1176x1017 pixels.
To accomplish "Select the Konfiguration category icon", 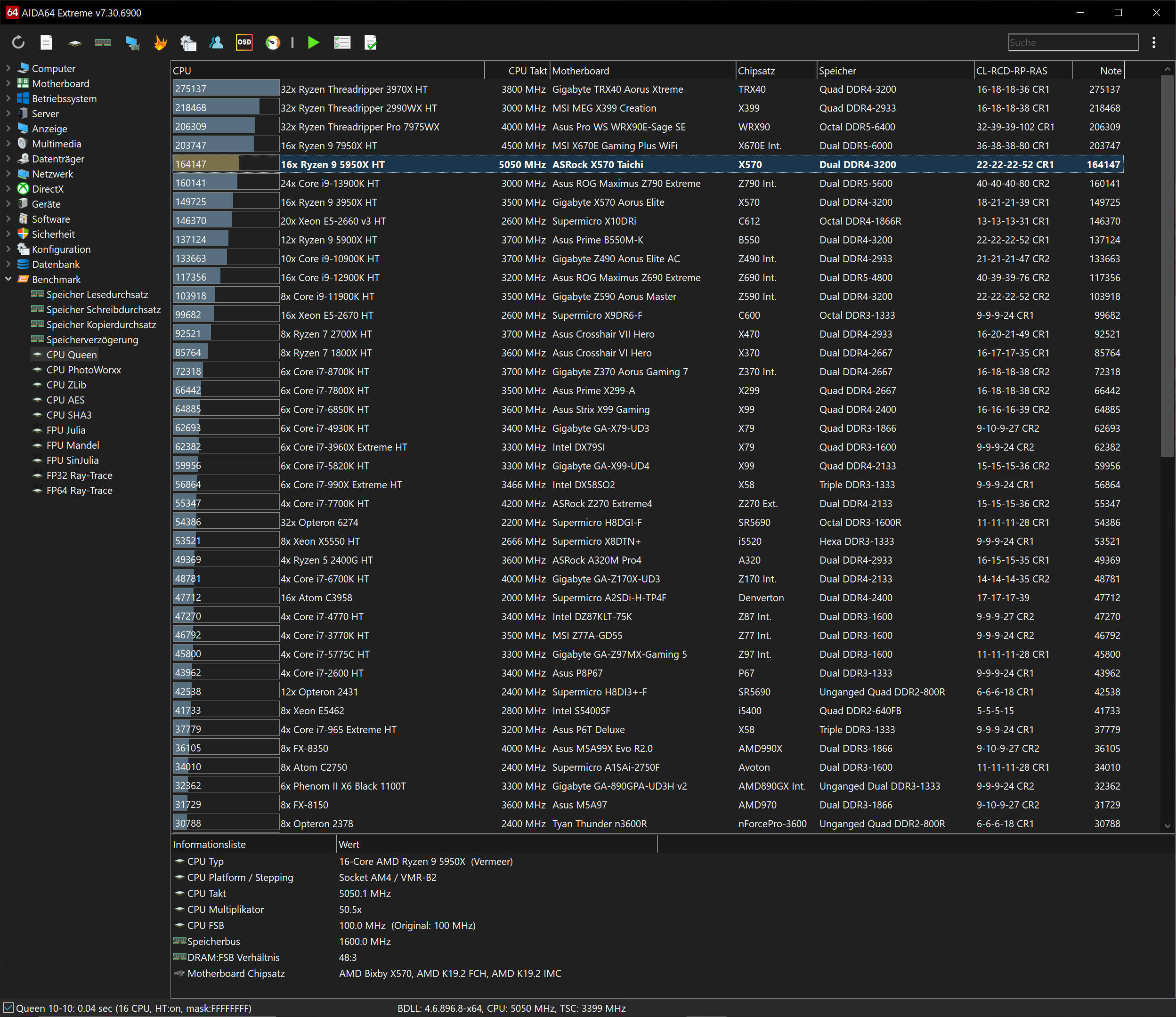I will pos(23,249).
